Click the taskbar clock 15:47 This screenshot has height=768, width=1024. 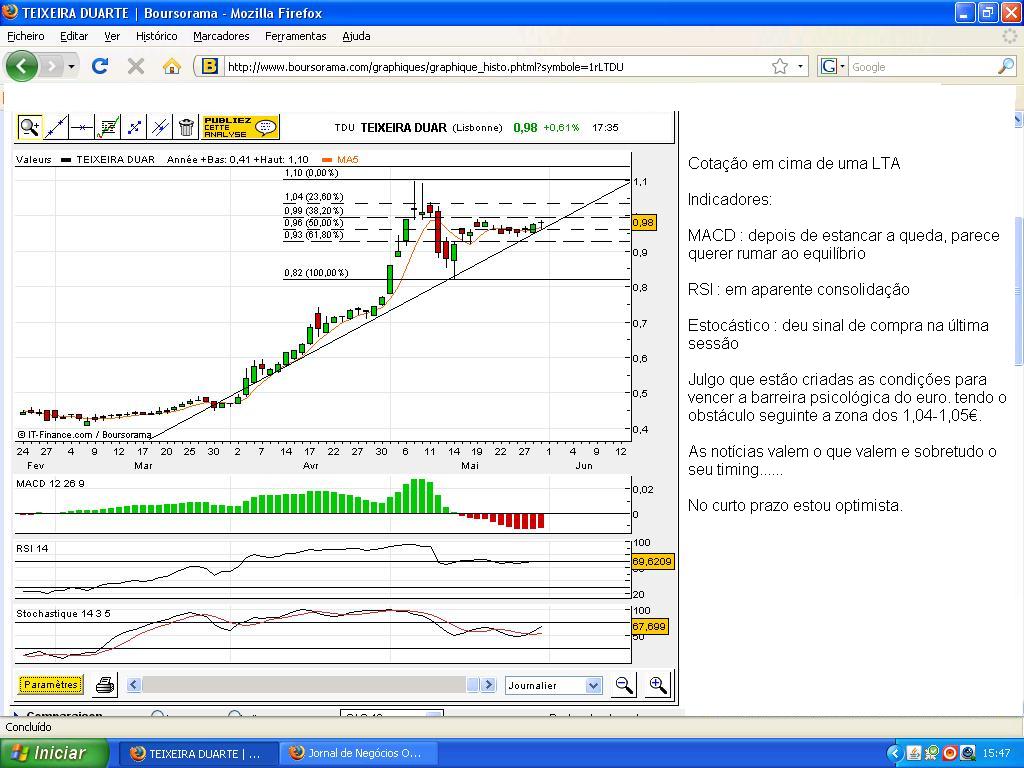[x=997, y=754]
